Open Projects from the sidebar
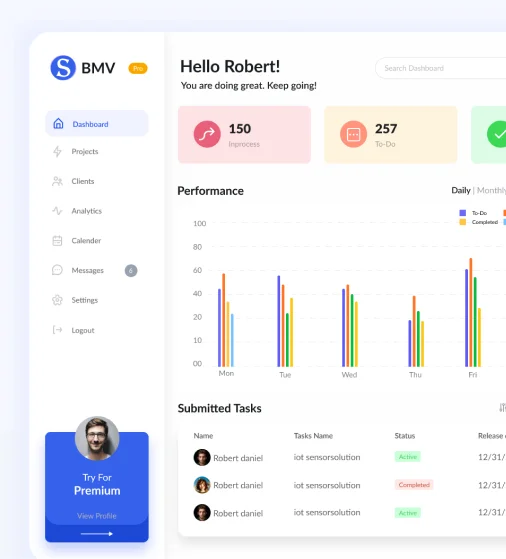This screenshot has width=506, height=559. pyautogui.click(x=85, y=152)
